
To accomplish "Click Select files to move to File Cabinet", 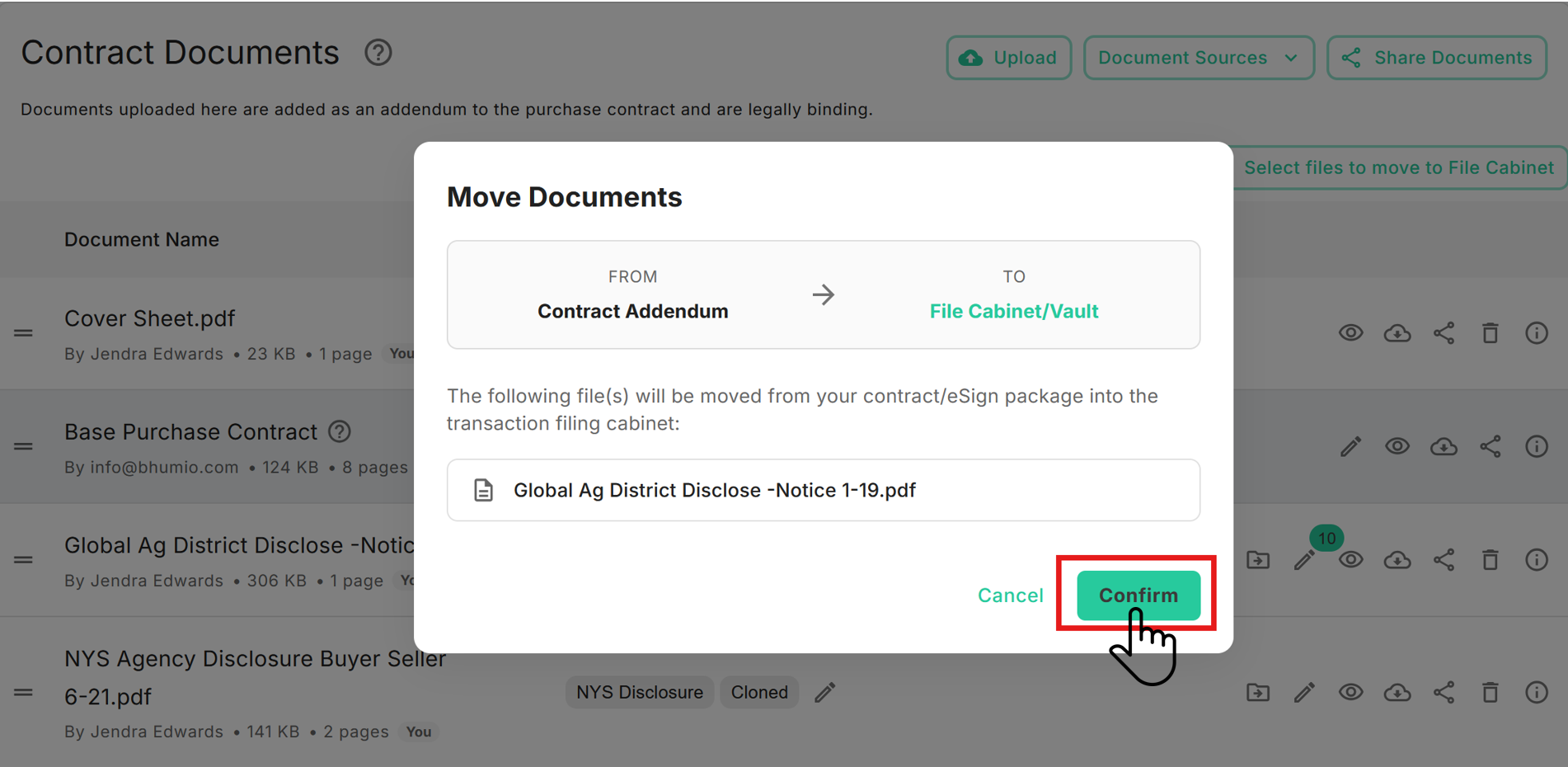I will tap(1399, 167).
